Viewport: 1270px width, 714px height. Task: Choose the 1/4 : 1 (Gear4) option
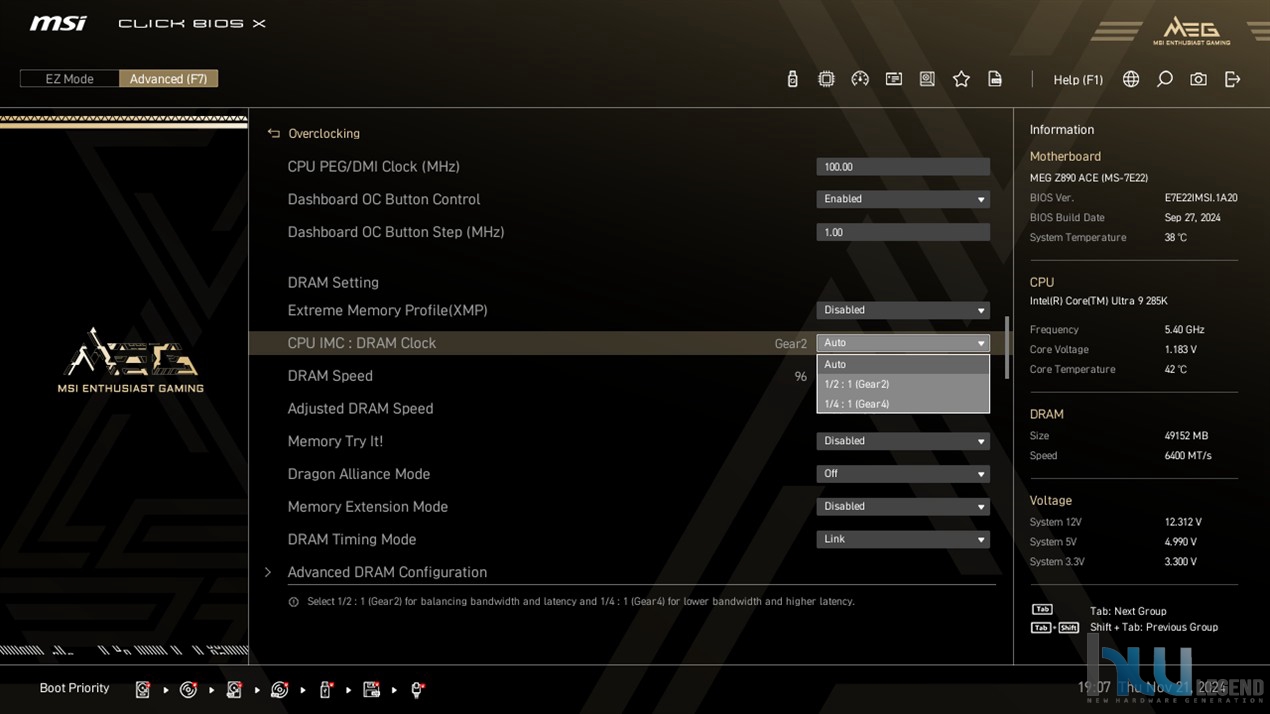903,404
